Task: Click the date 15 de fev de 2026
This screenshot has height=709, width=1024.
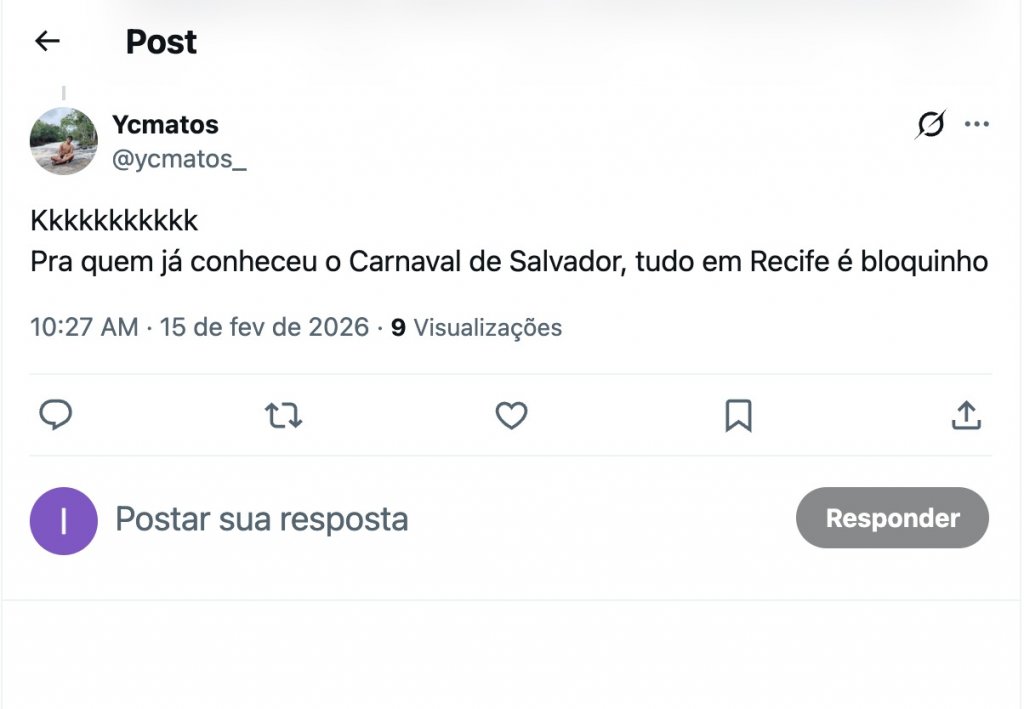Action: click(x=265, y=327)
